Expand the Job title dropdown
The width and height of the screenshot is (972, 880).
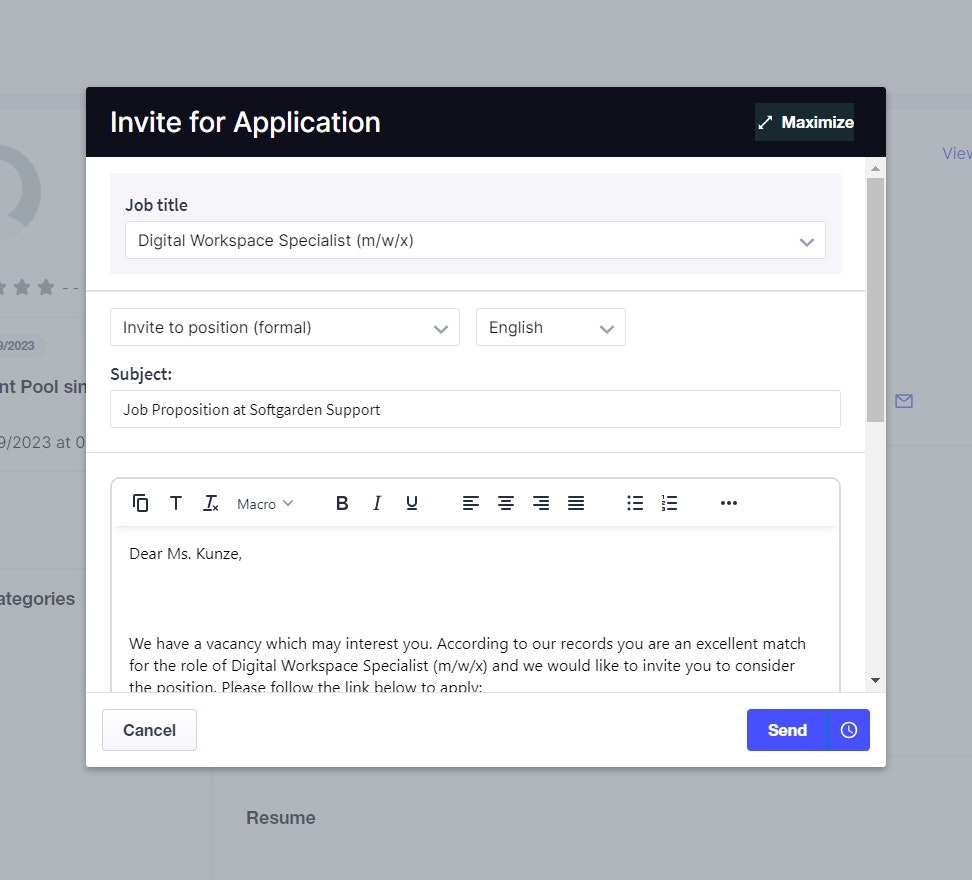tap(475, 241)
